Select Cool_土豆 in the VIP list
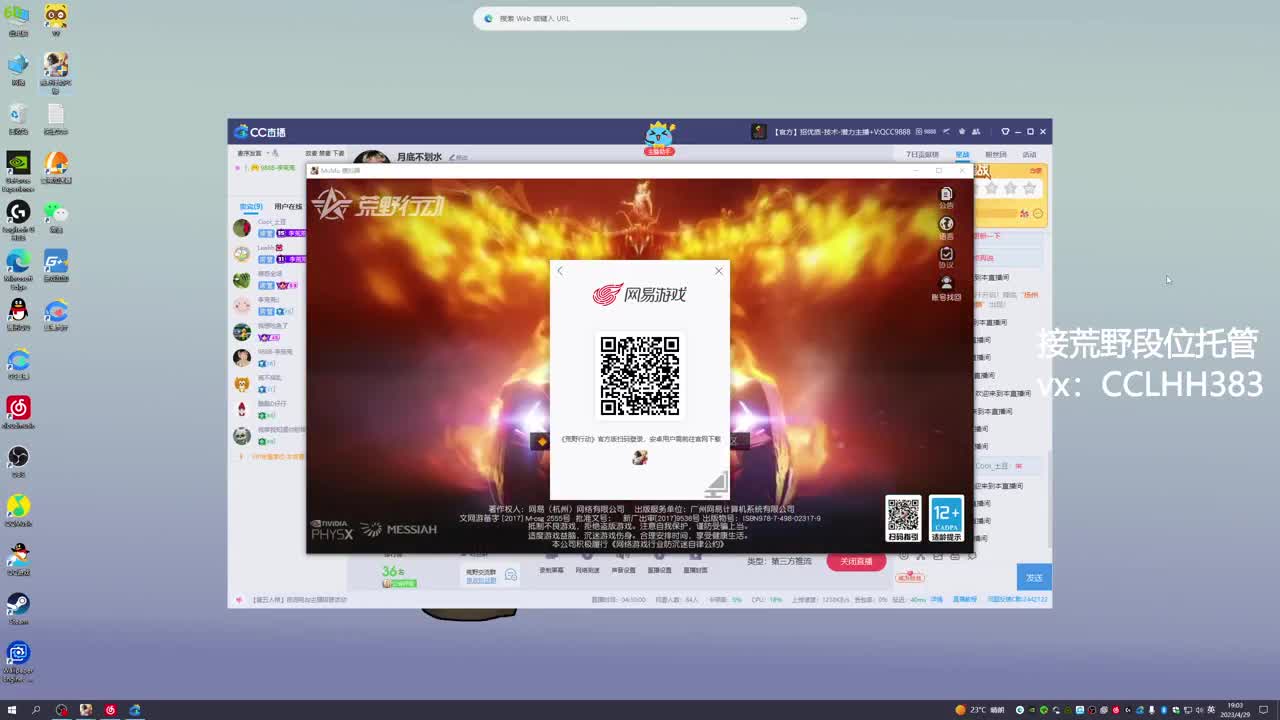 click(x=270, y=228)
